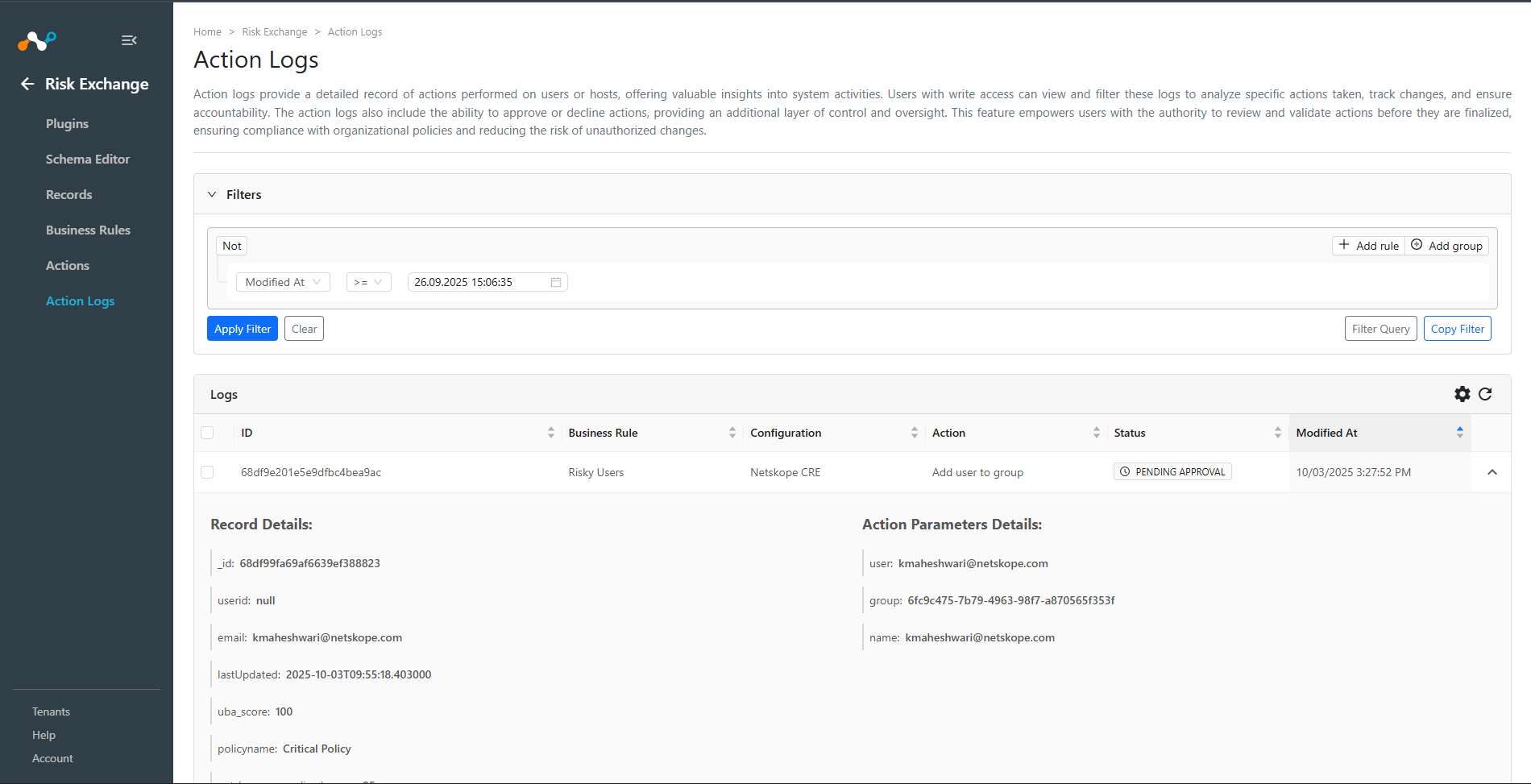
Task: Click the Add user to group action cell
Action: (977, 472)
